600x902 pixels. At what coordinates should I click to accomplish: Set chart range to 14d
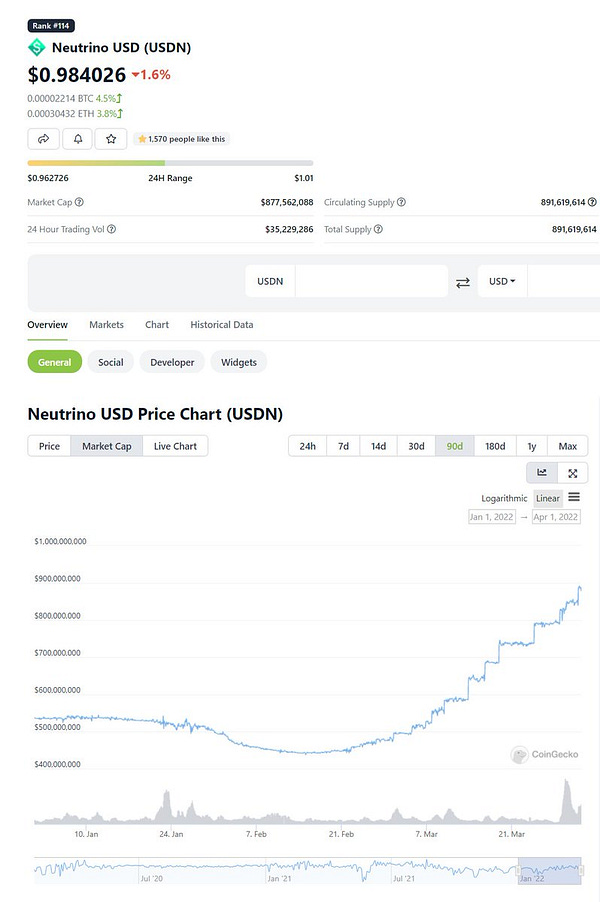pos(379,446)
